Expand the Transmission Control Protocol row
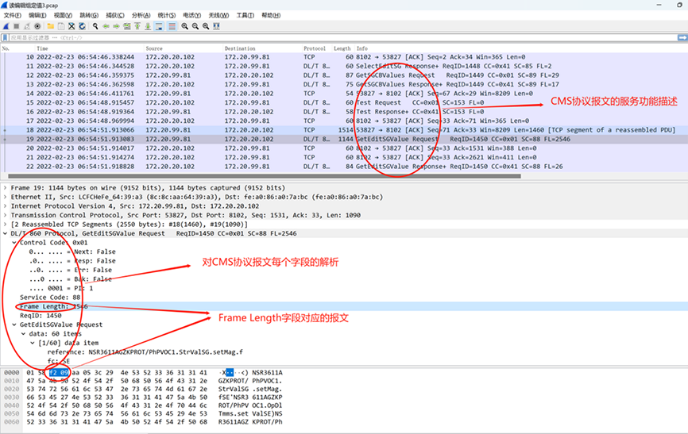688x434 pixels. coord(5,216)
